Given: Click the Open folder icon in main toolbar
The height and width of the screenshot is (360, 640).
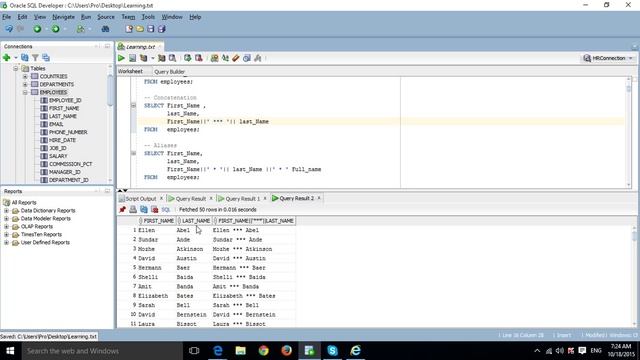Looking at the screenshot, I should pos(140,29).
